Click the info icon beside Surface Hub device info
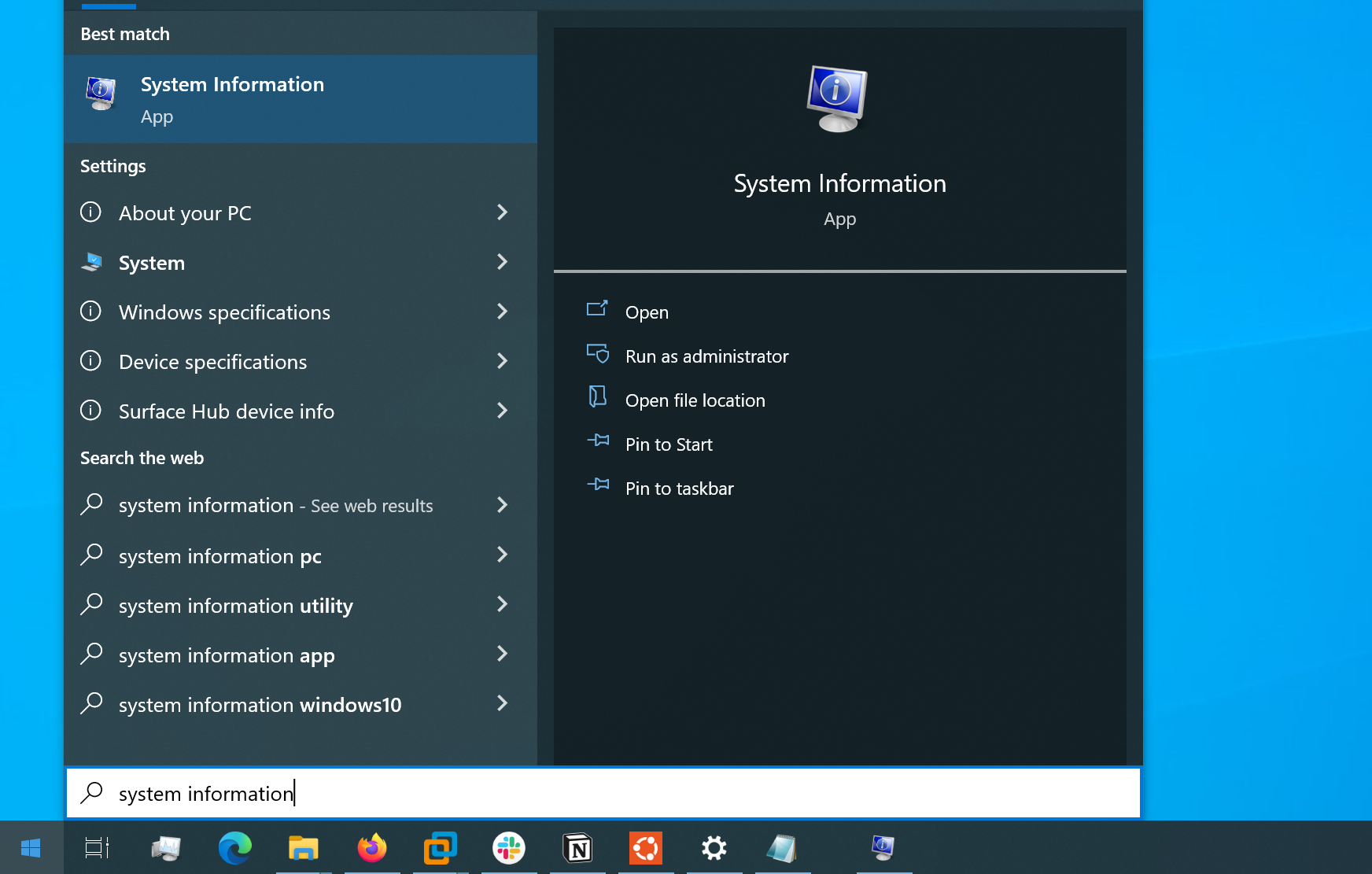This screenshot has width=1372, height=874. click(x=91, y=410)
